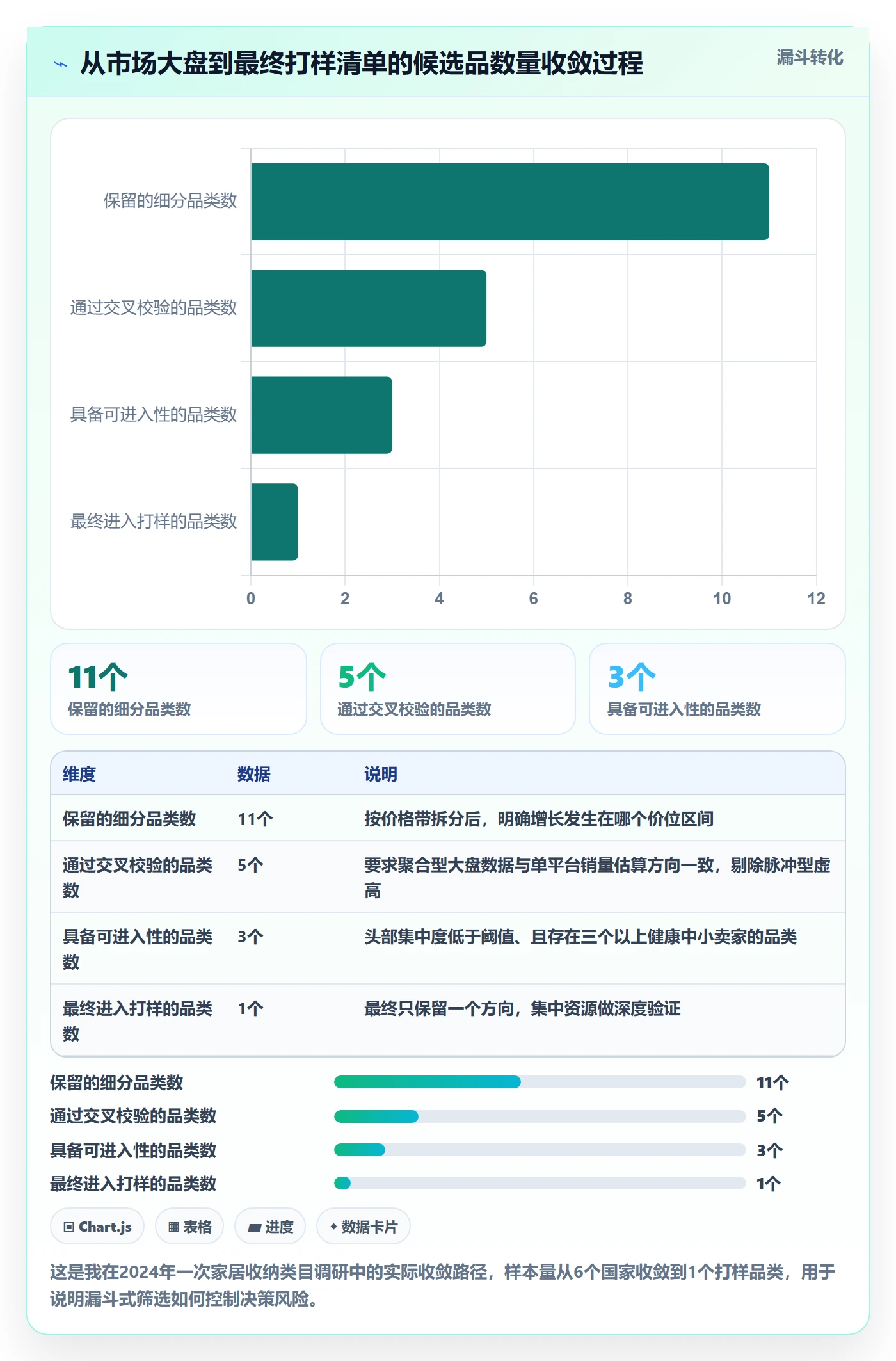Image resolution: width=896 pixels, height=1361 pixels.
Task: Click the chart bar for 保留的细分品类数
Action: pos(510,202)
